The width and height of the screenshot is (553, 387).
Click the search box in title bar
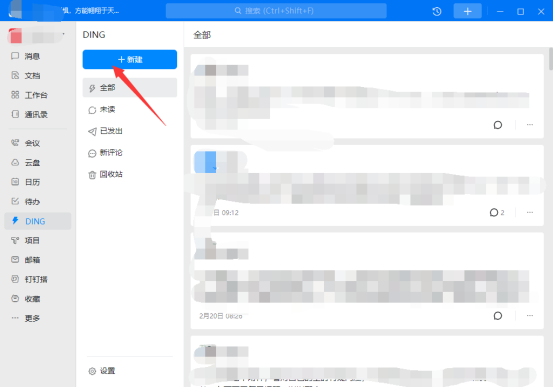point(276,11)
